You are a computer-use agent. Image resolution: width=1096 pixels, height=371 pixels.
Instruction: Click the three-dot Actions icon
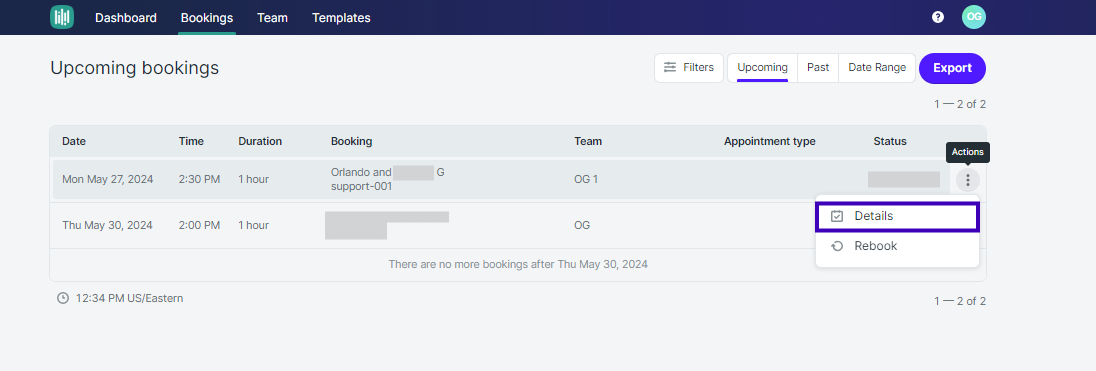(968, 180)
